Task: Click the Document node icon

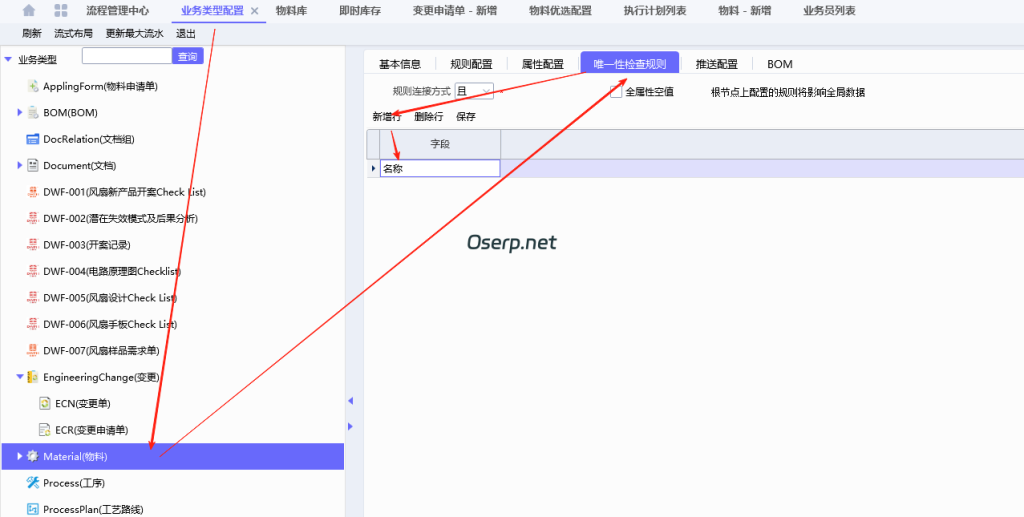Action: point(33,165)
